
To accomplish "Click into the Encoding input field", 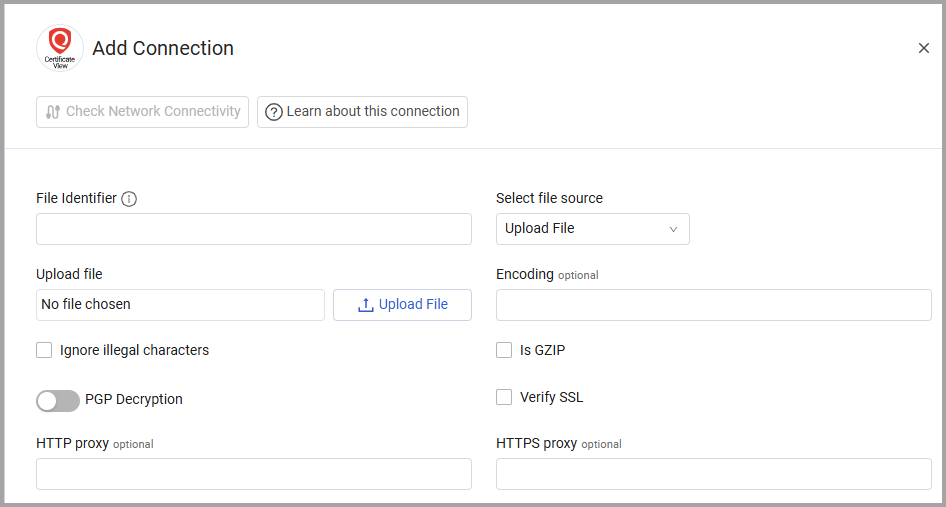I will click(713, 305).
